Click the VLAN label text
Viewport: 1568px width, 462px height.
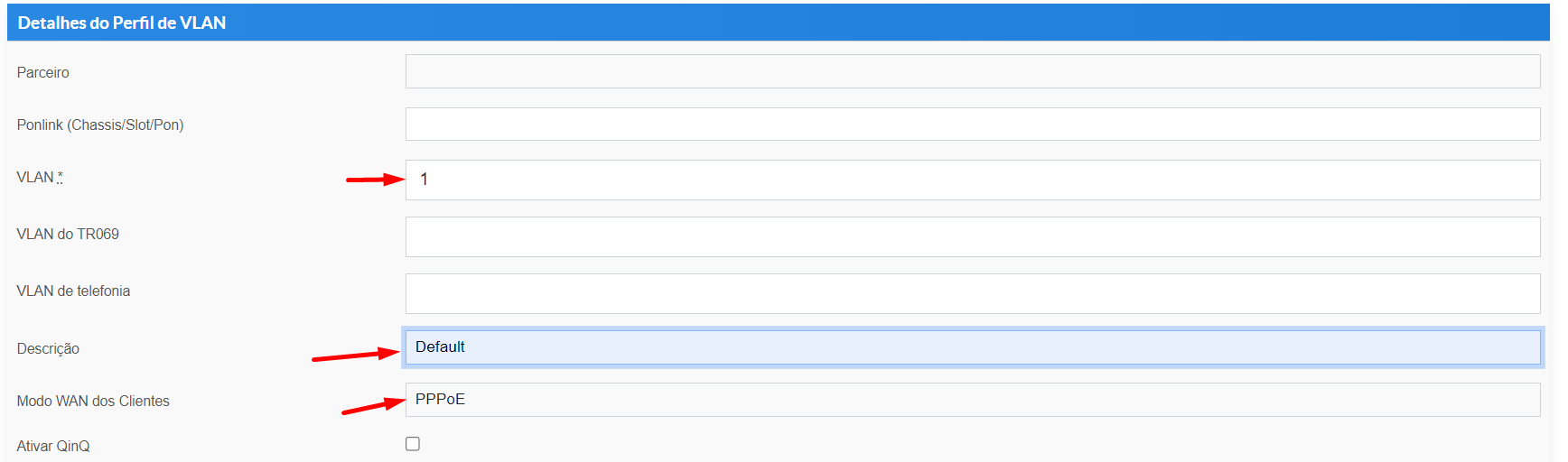pos(35,177)
